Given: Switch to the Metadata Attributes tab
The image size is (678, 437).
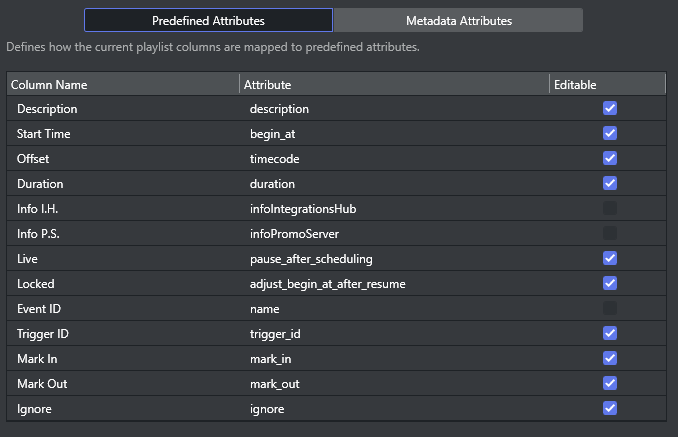Looking at the screenshot, I should (458, 20).
